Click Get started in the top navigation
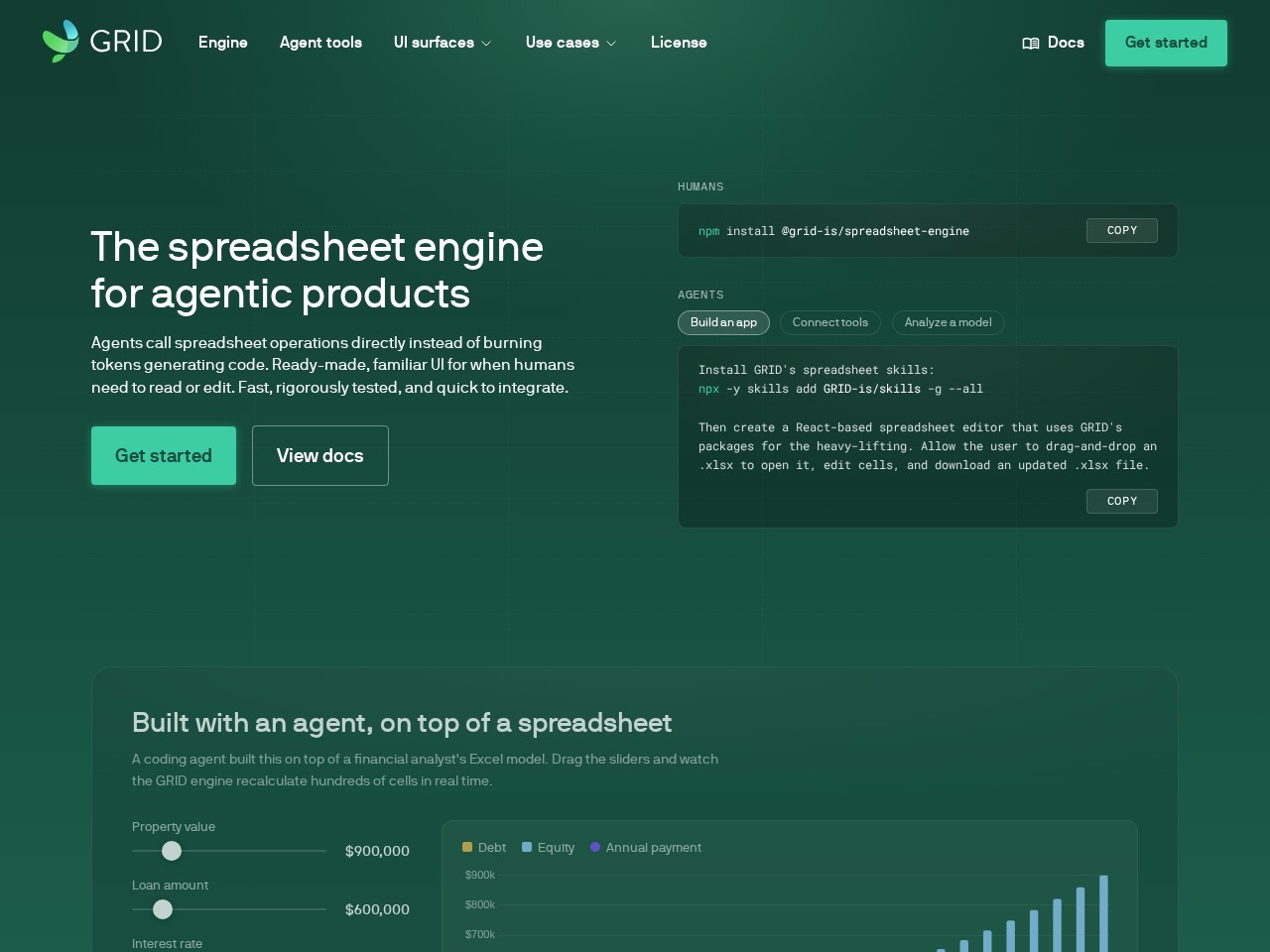Viewport: 1270px width, 952px height. (x=1166, y=43)
